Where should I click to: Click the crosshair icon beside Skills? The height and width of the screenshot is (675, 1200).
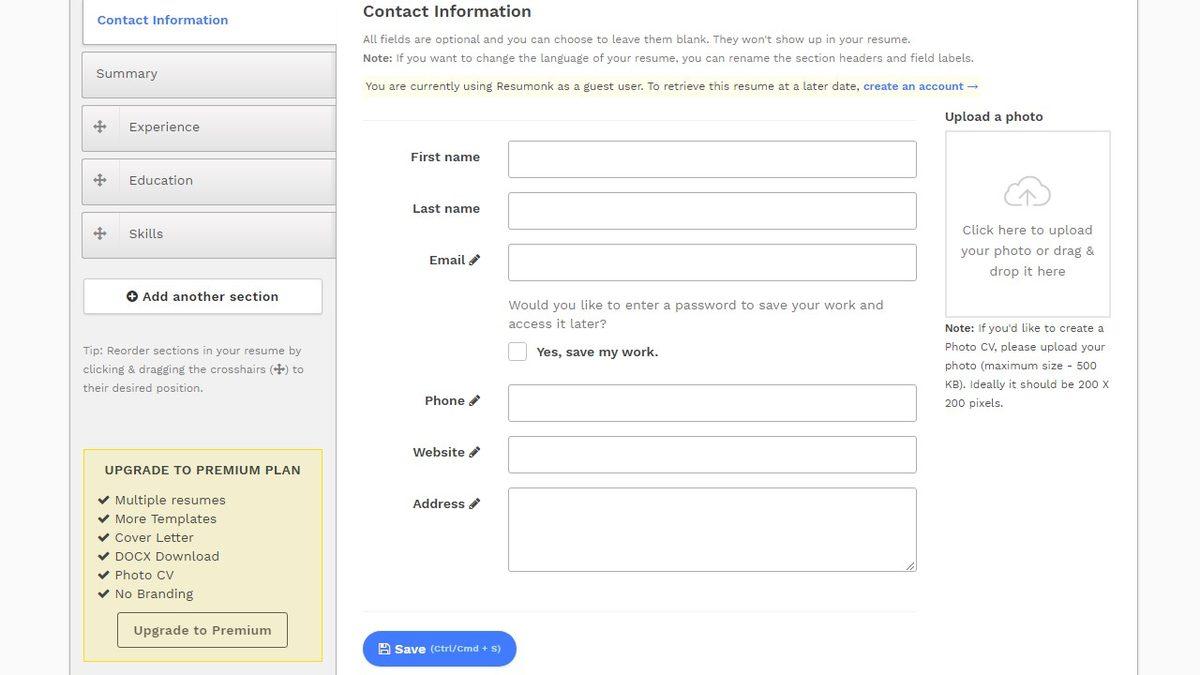coord(99,232)
